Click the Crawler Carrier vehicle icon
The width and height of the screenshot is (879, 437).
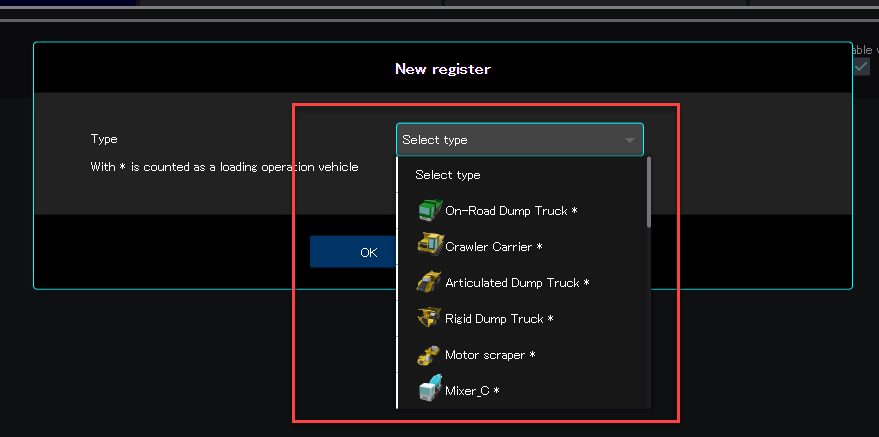pos(431,245)
